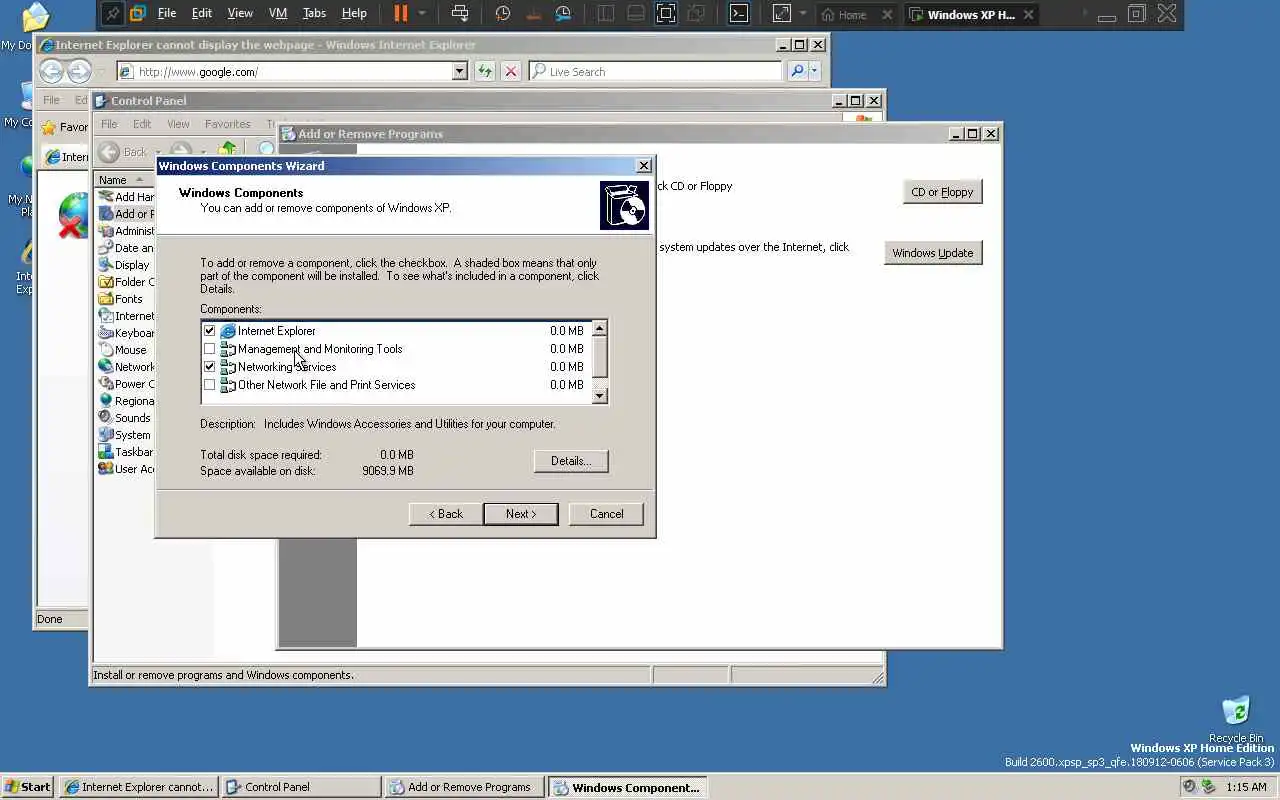Viewport: 1280px width, 800px height.
Task: Select the Mouse control panel item
Action: click(123, 350)
